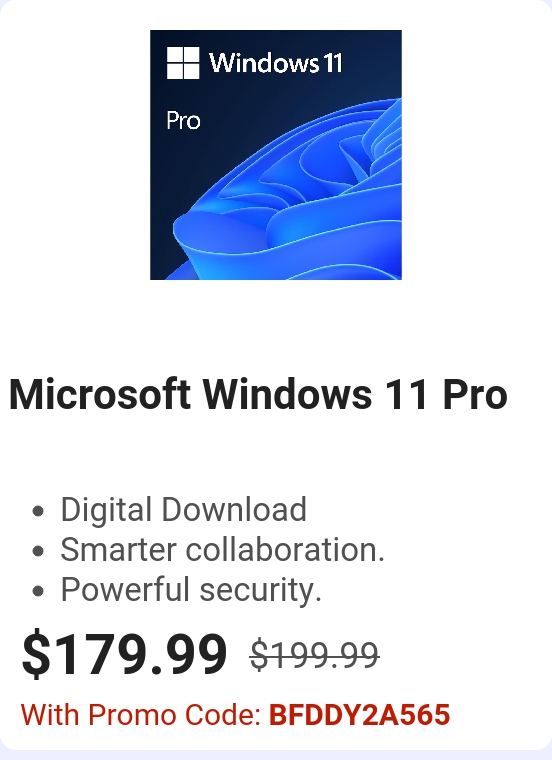Click the "11" digits in the image wordmark
The image size is (552, 760).
[x=333, y=63]
